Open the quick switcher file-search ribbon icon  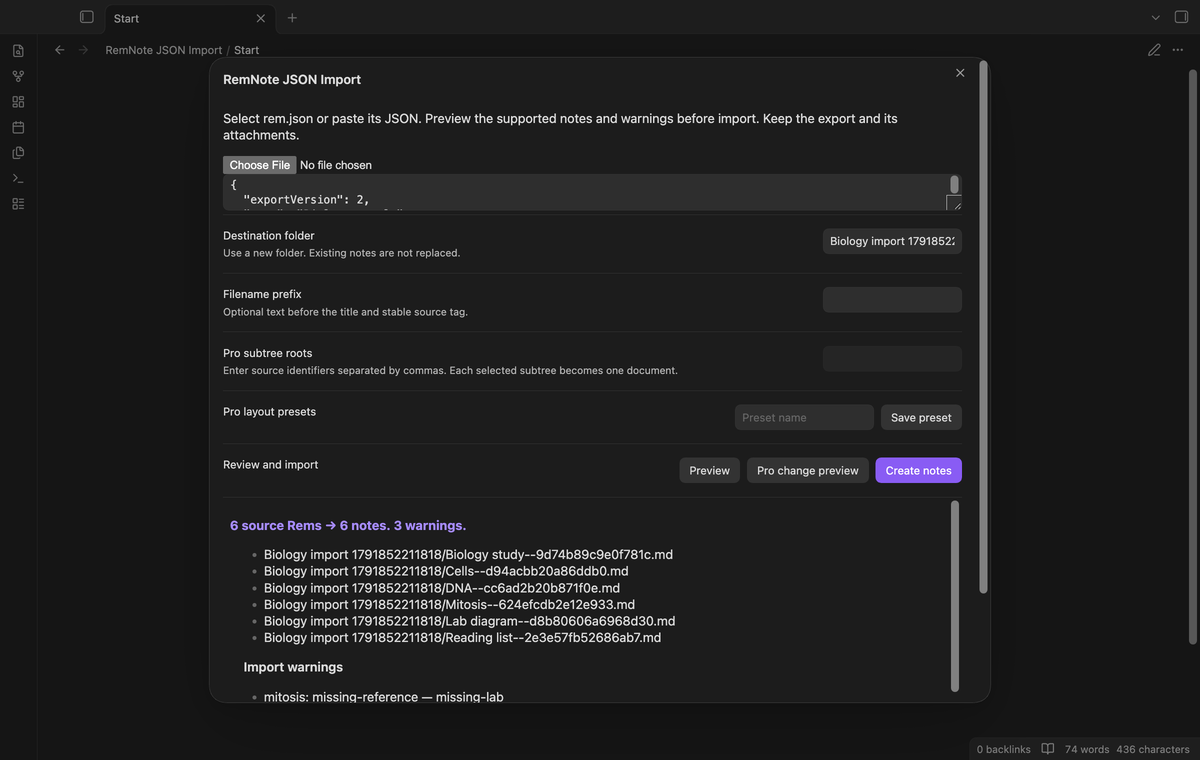point(18,50)
